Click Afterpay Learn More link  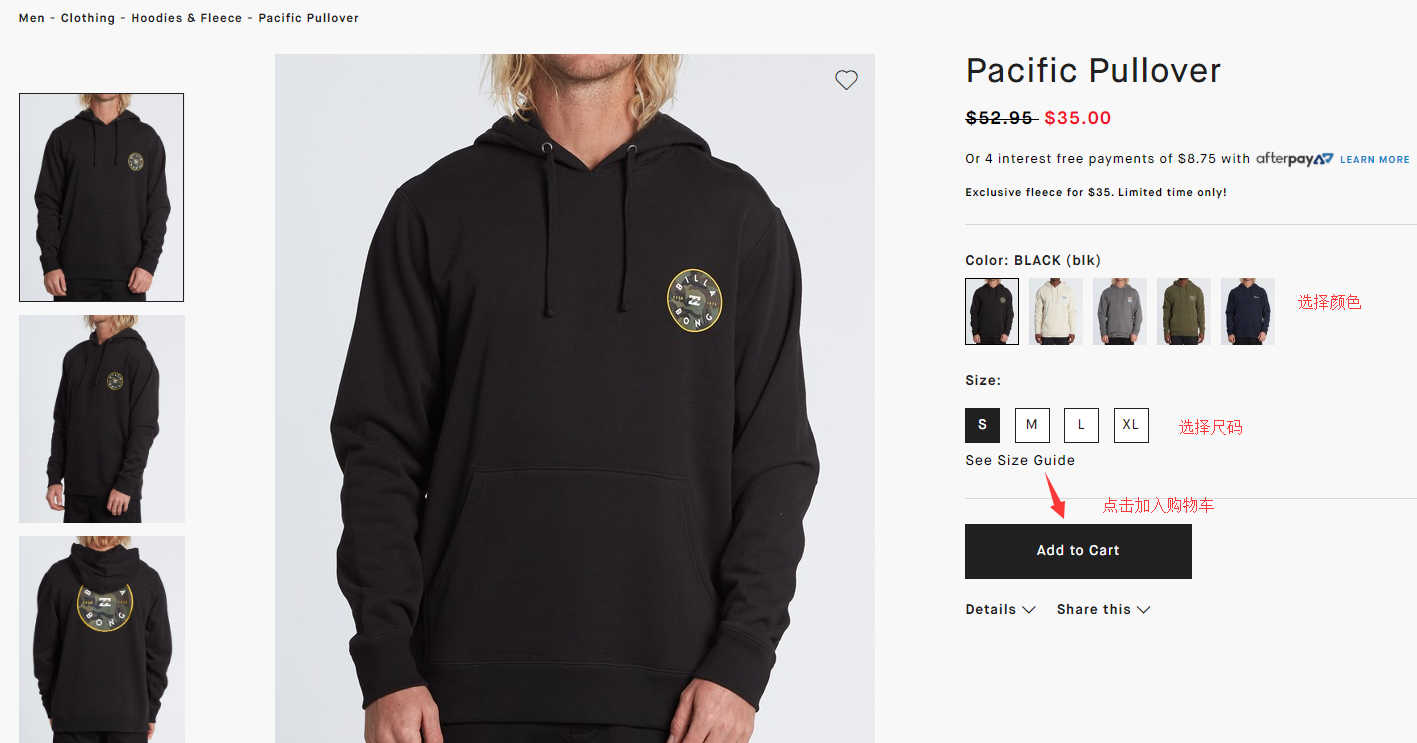[1374, 160]
